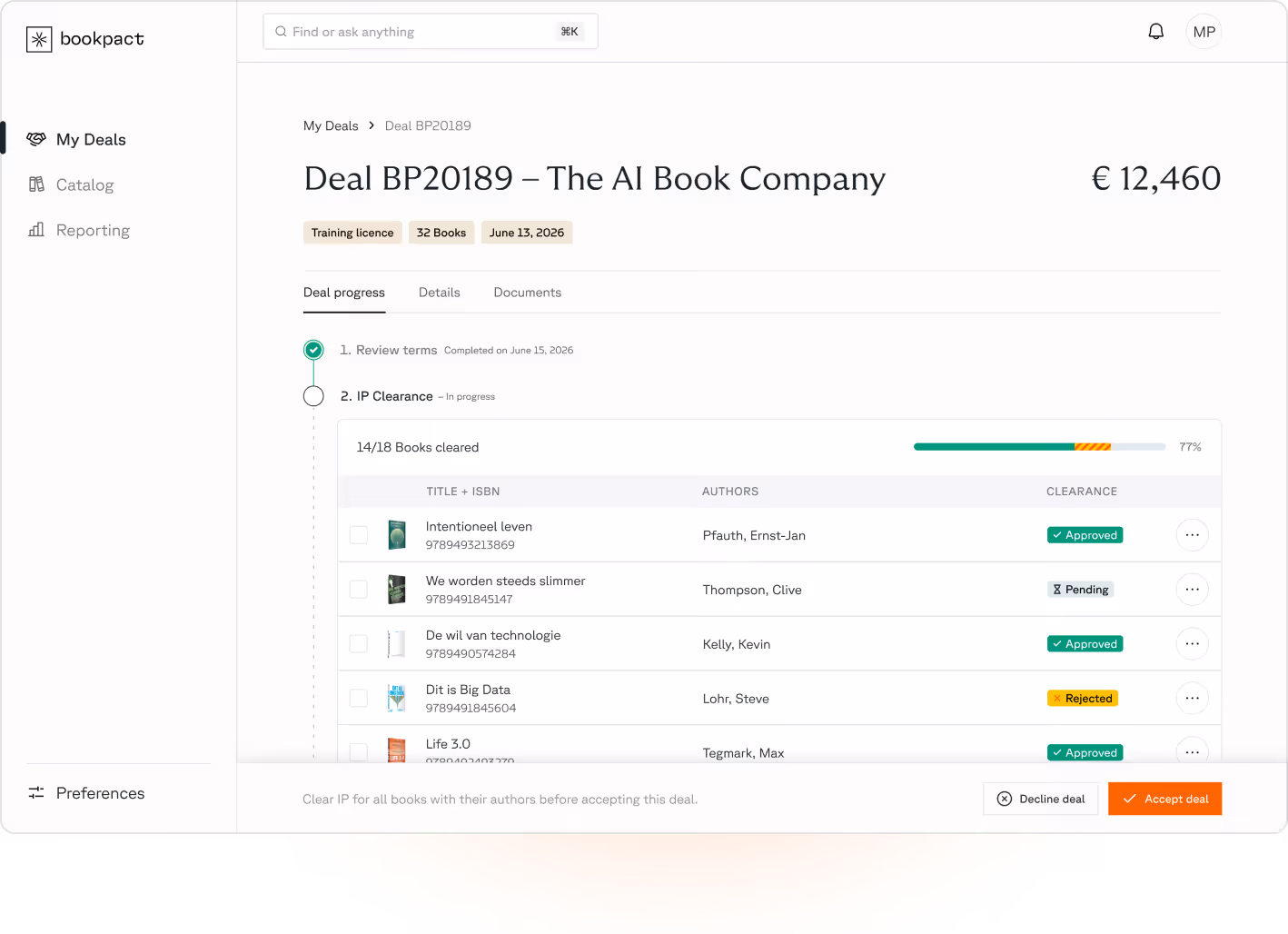The image size is (1288, 934).
Task: Click the TITLE + ISBN column header
Action: tap(463, 492)
